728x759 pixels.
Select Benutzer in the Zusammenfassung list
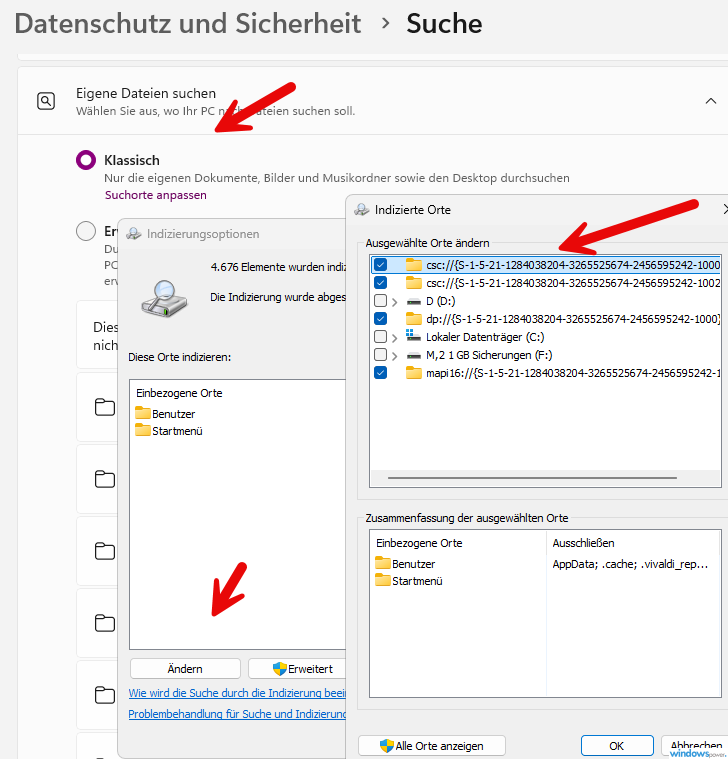[x=413, y=564]
